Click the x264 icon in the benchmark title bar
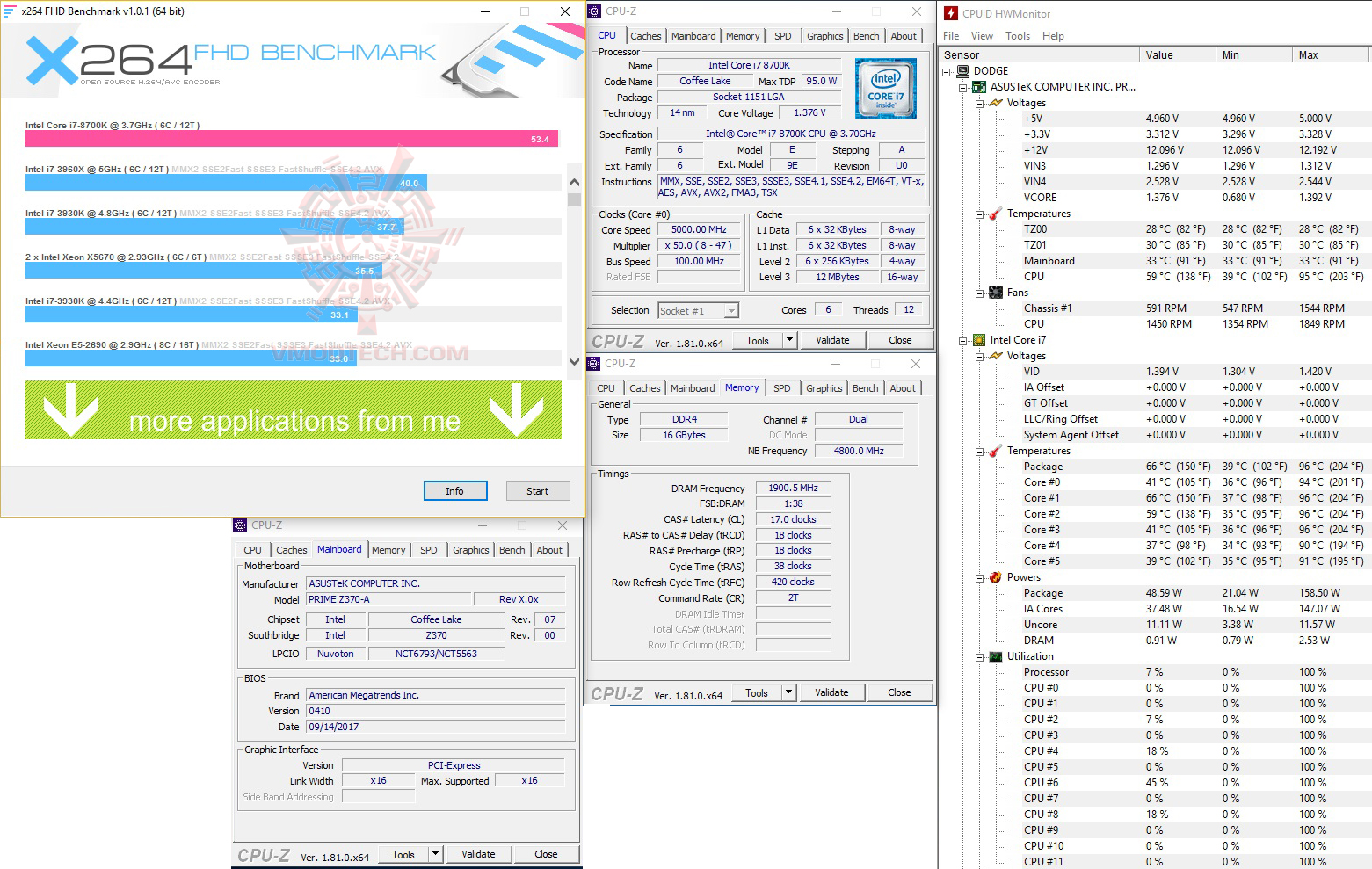 pos(11,11)
